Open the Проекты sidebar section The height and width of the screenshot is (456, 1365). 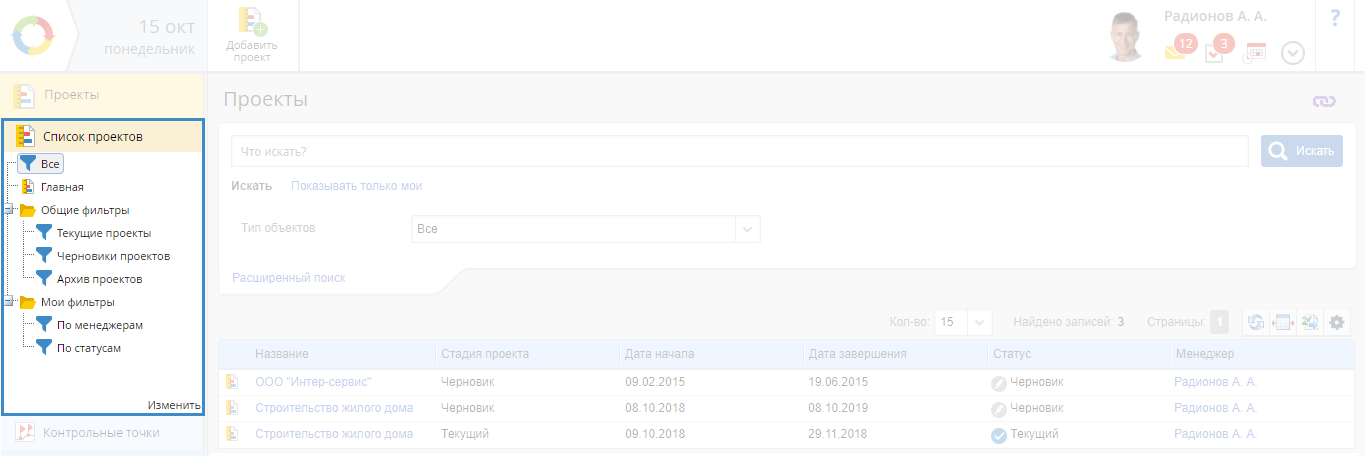(102, 95)
